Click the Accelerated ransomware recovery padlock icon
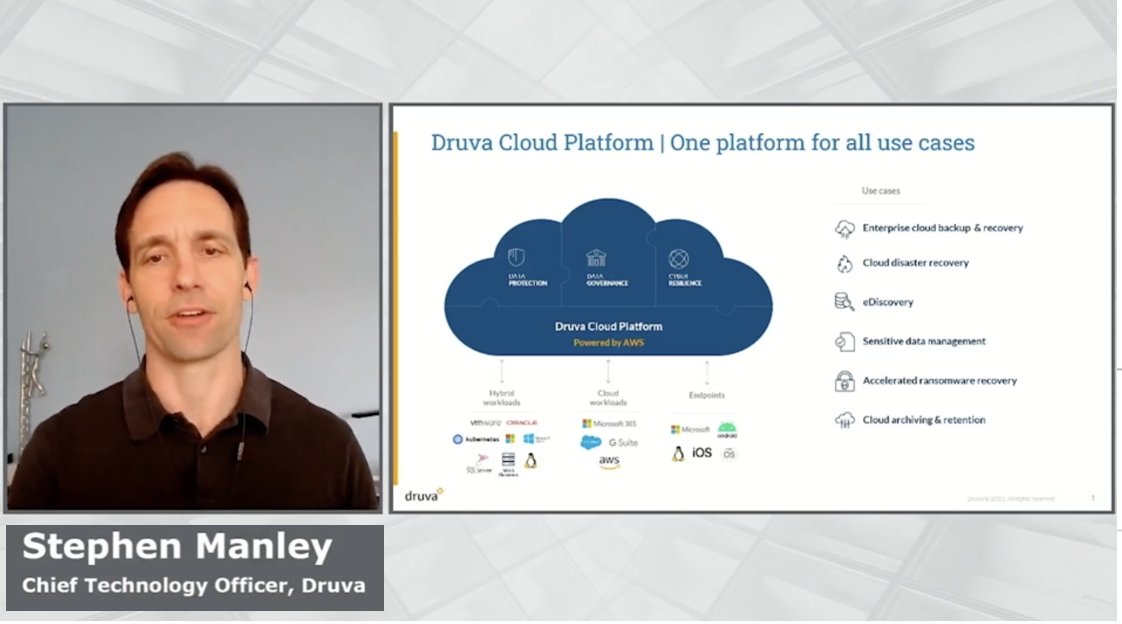The height and width of the screenshot is (624, 1122). 845,381
